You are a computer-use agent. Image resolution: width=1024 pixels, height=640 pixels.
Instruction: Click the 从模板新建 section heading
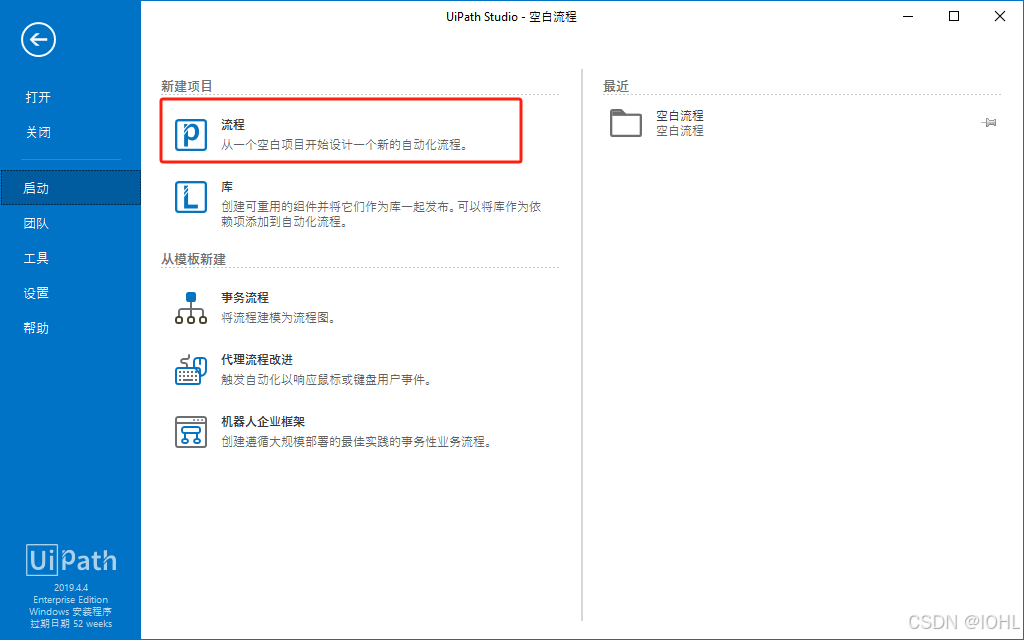(193, 259)
